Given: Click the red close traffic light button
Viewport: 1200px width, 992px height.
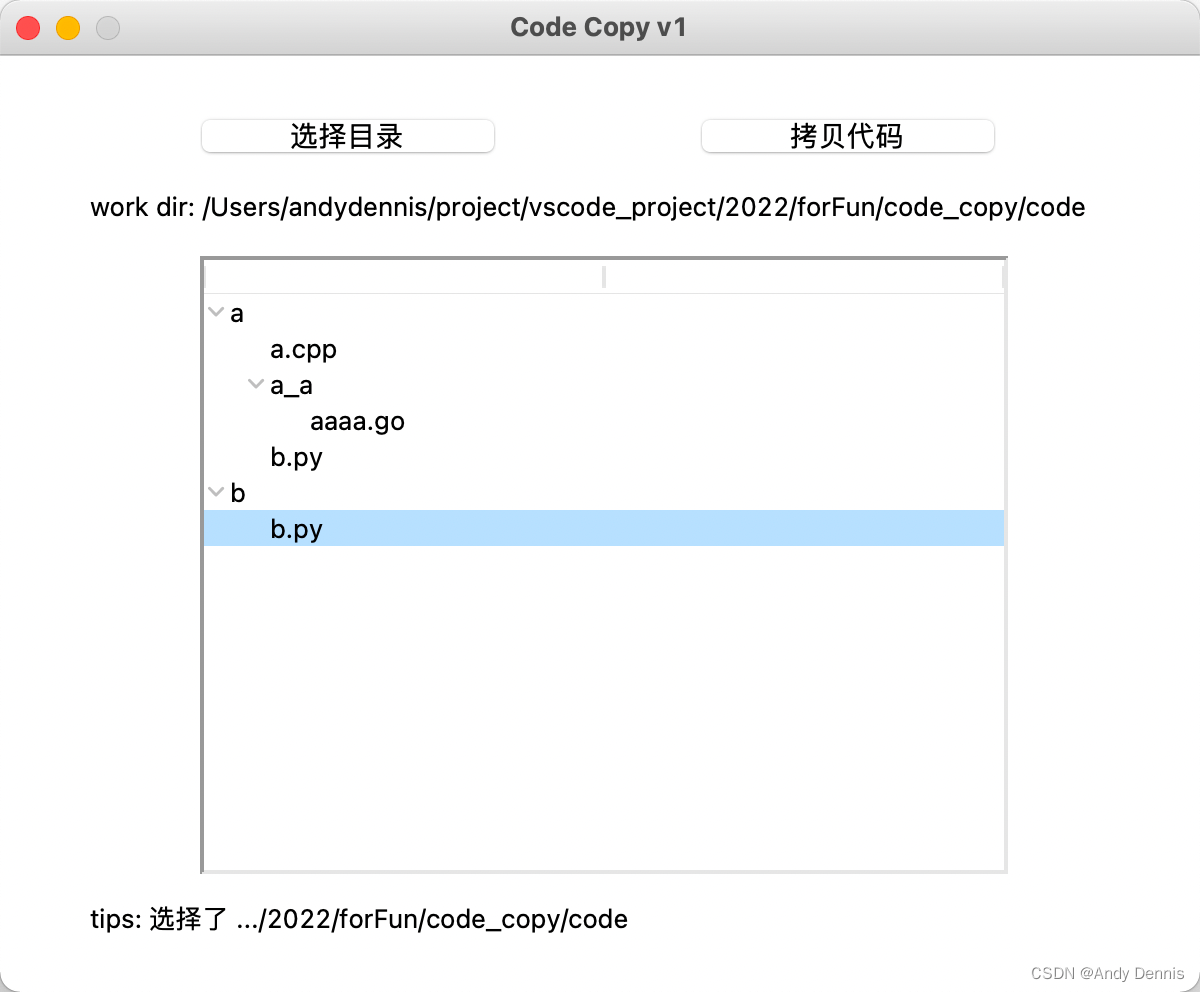Looking at the screenshot, I should (x=28, y=28).
